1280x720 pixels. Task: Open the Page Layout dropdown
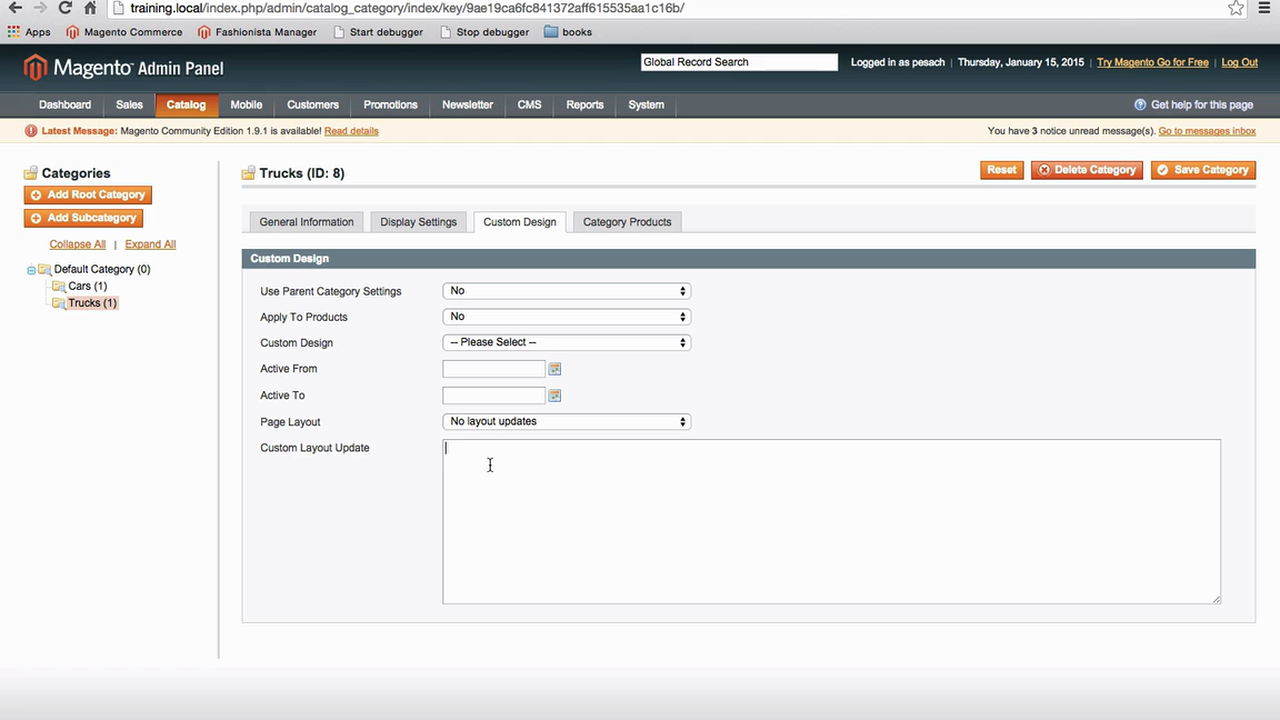tap(566, 421)
